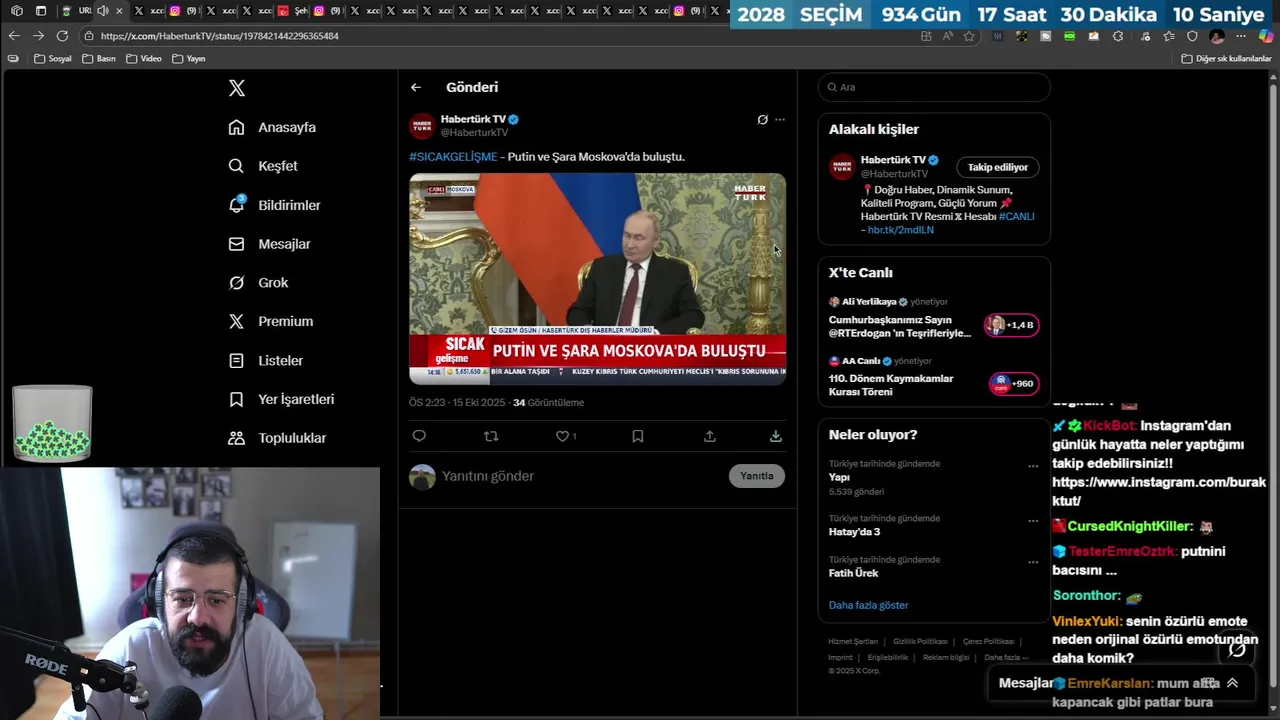Toggle the Takip ediliyor follow button
Screen dimensions: 1280x720
pyautogui.click(x=998, y=167)
